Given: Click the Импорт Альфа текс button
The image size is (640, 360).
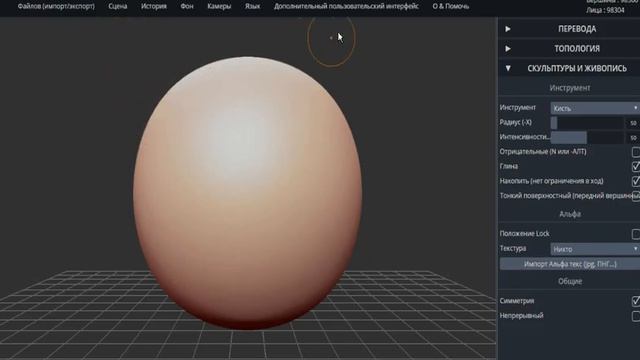Looking at the screenshot, I should tap(570, 264).
